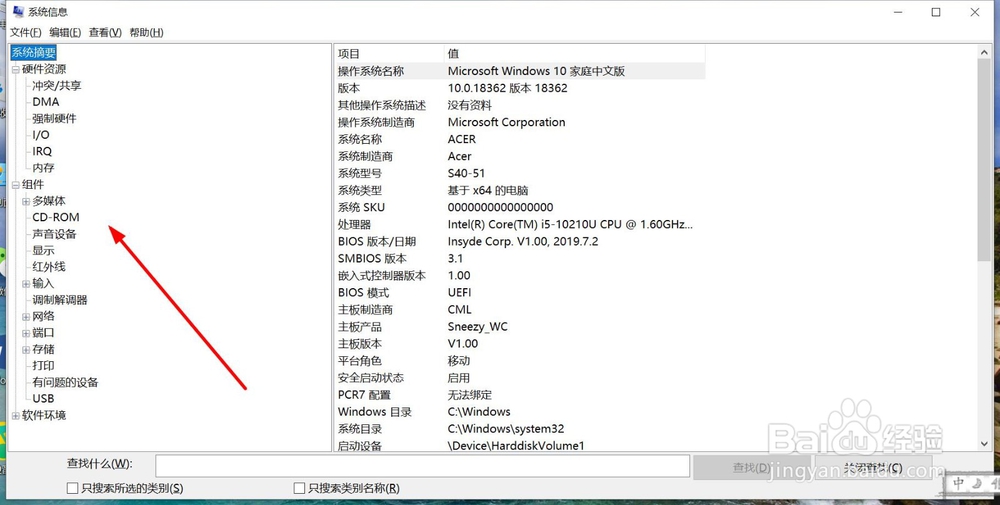This screenshot has height=505, width=1000.
Task: Open the 帮助(H) menu
Action: (x=146, y=33)
